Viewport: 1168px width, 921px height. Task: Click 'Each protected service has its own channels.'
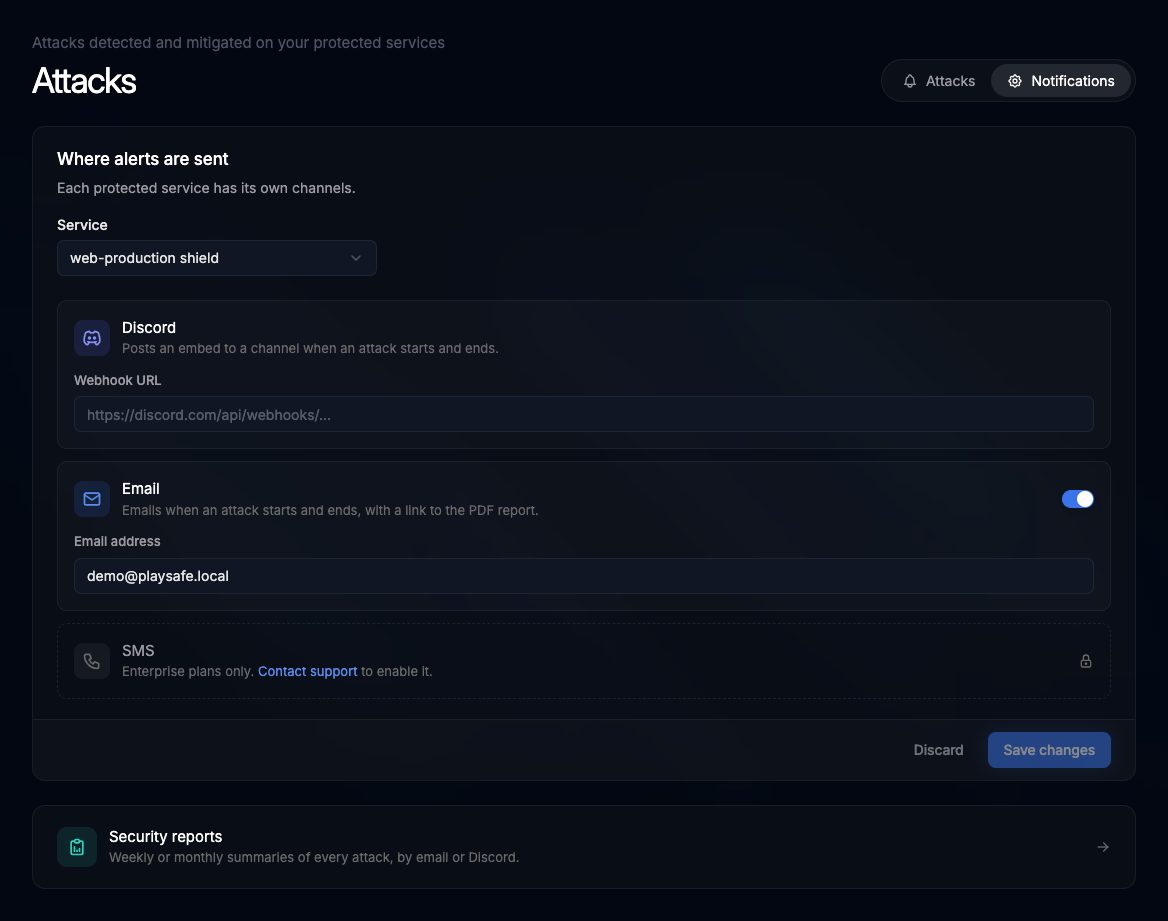pyautogui.click(x=206, y=189)
